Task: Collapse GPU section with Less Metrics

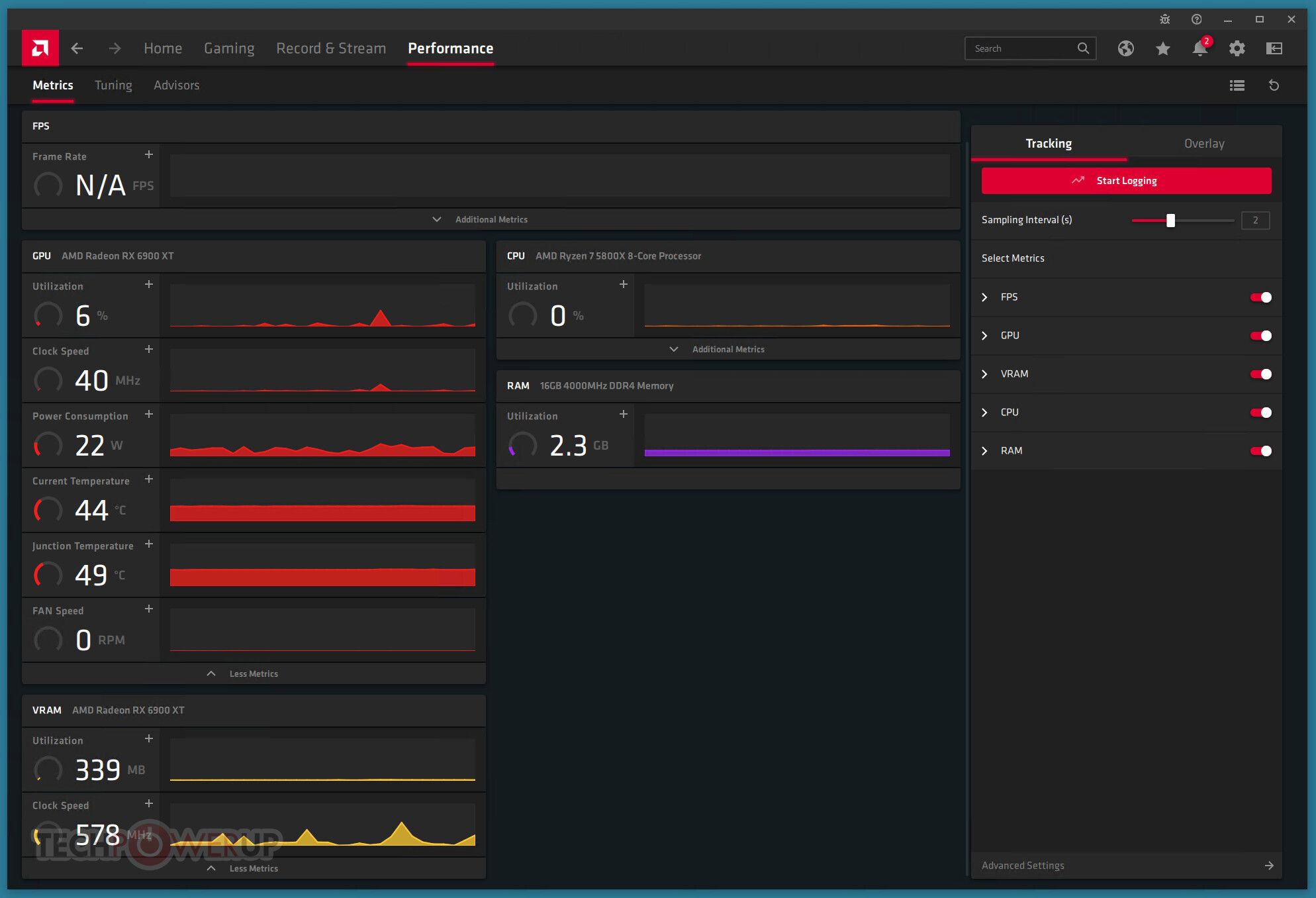Action: 254,673
